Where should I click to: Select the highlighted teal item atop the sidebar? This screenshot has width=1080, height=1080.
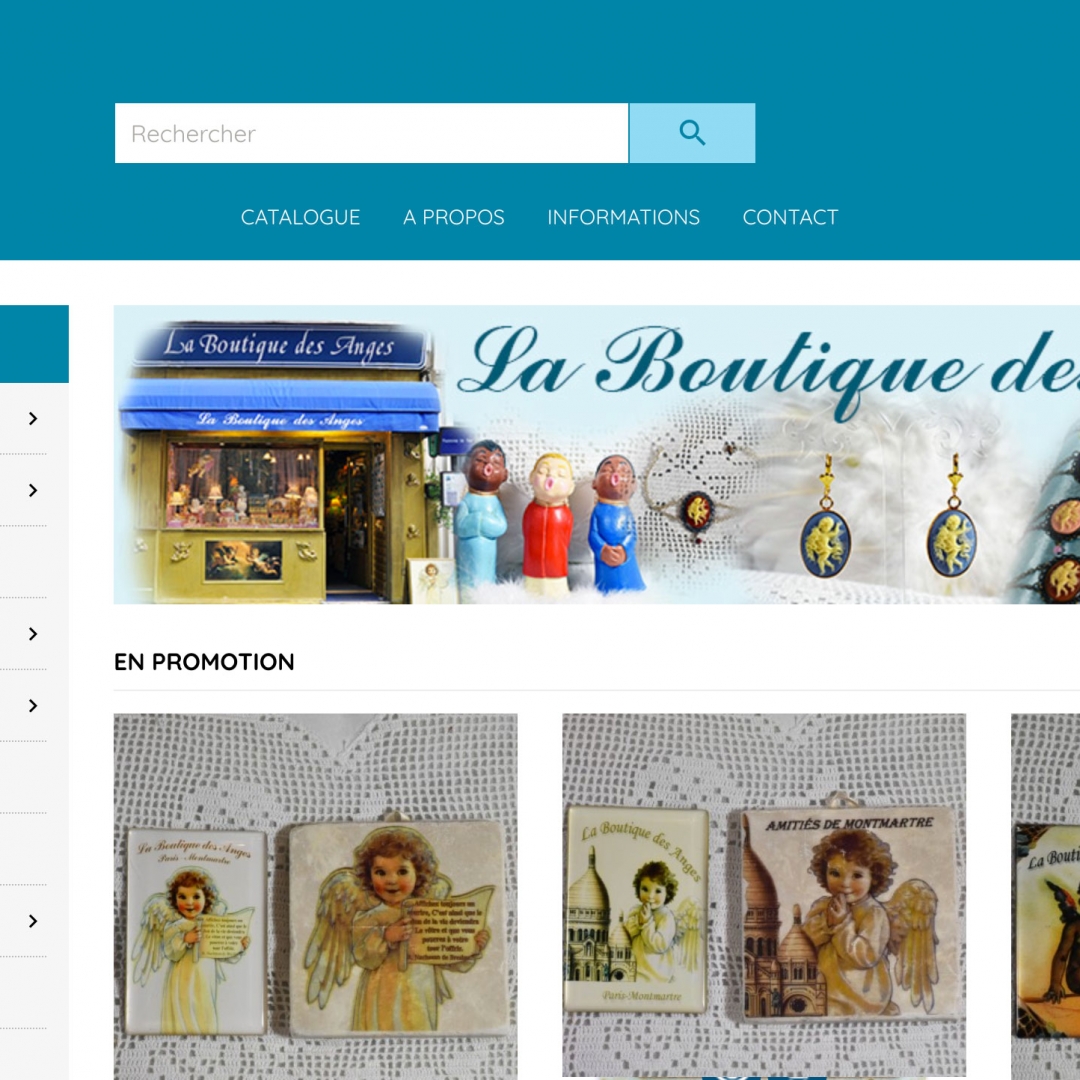click(34, 343)
